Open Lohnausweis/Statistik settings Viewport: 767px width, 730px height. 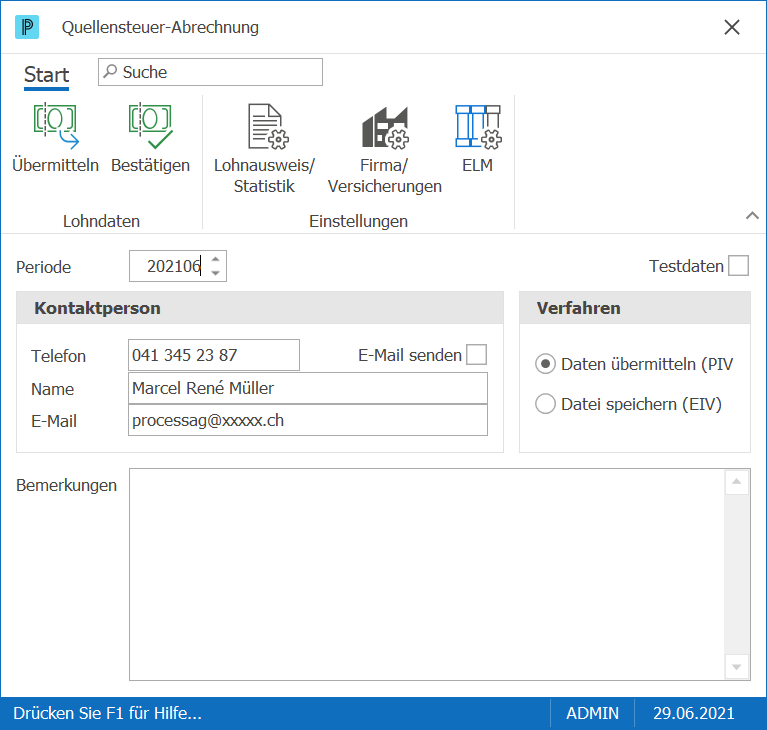point(264,149)
